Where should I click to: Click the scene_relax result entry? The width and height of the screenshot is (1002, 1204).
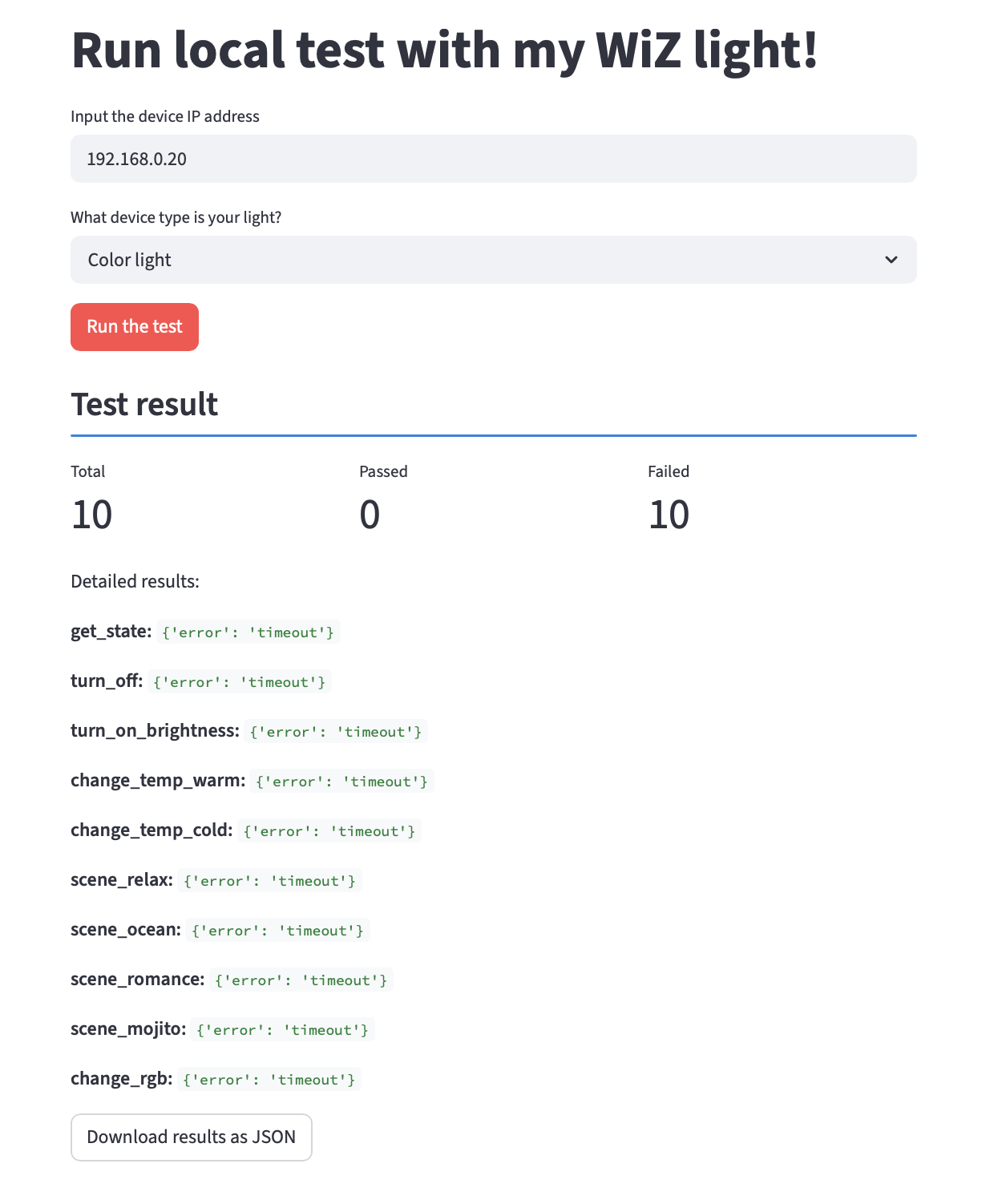tap(269, 880)
